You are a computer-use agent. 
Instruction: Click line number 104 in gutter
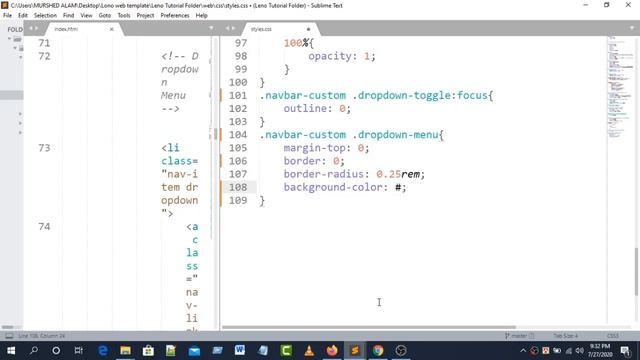[x=238, y=135]
